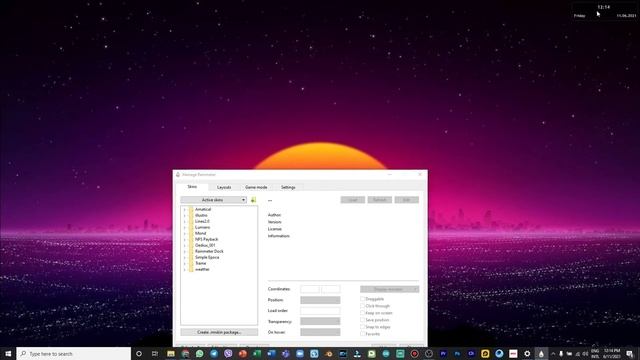Image resolution: width=640 pixels, height=360 pixels.
Task: Click the Edit button
Action: point(407,200)
